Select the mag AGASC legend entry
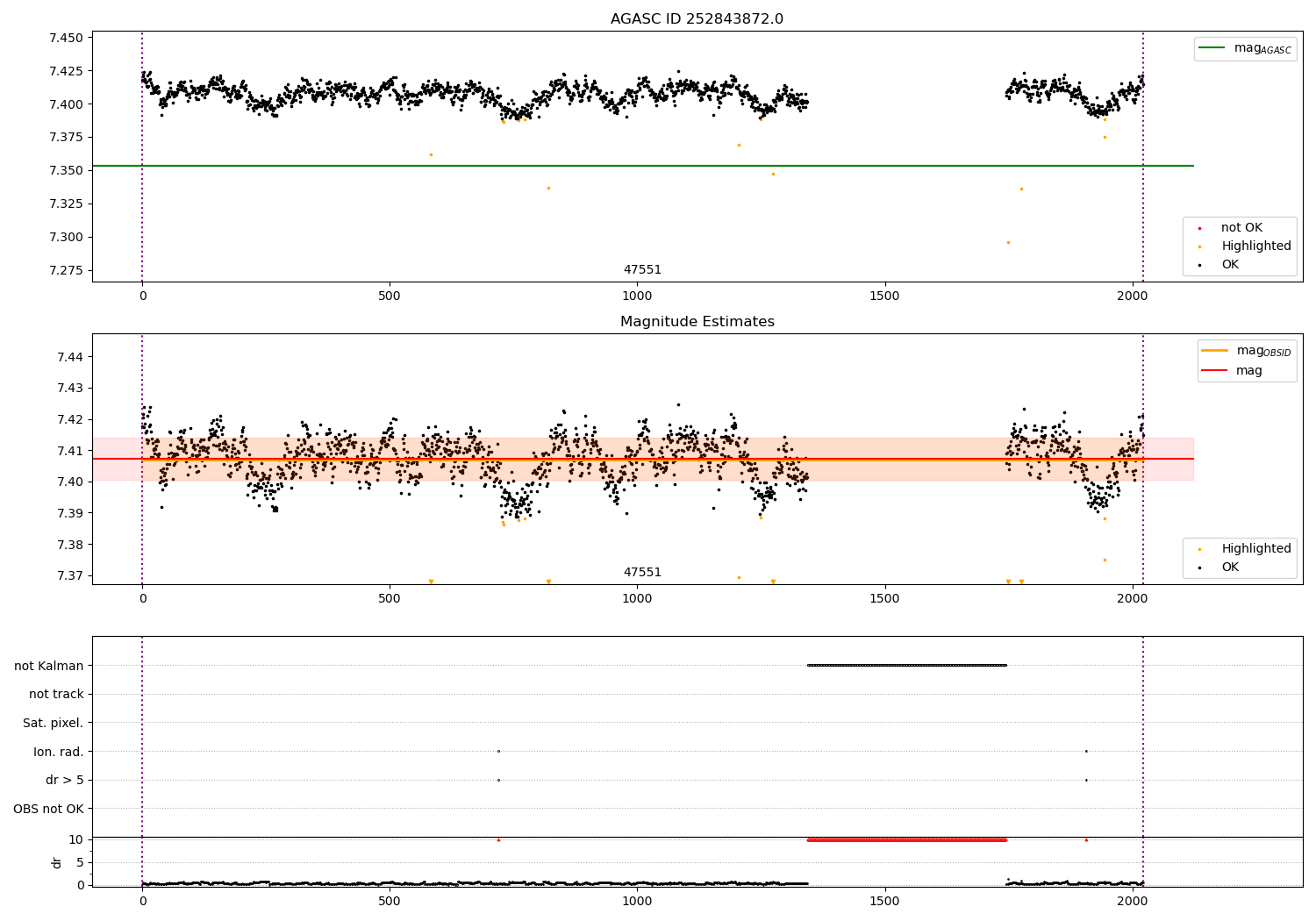 (x=1245, y=48)
